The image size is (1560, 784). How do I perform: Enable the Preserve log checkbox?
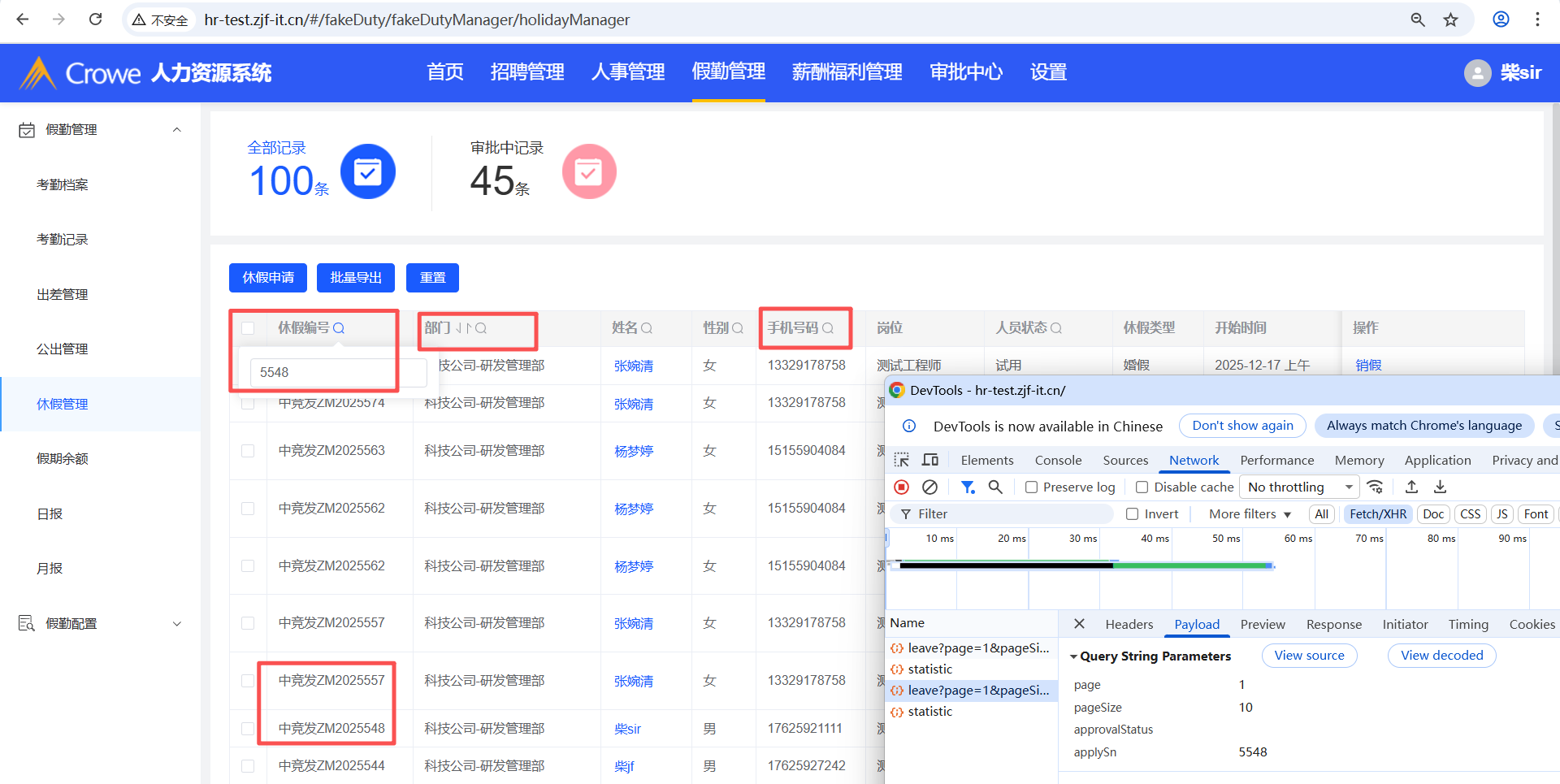click(1032, 487)
